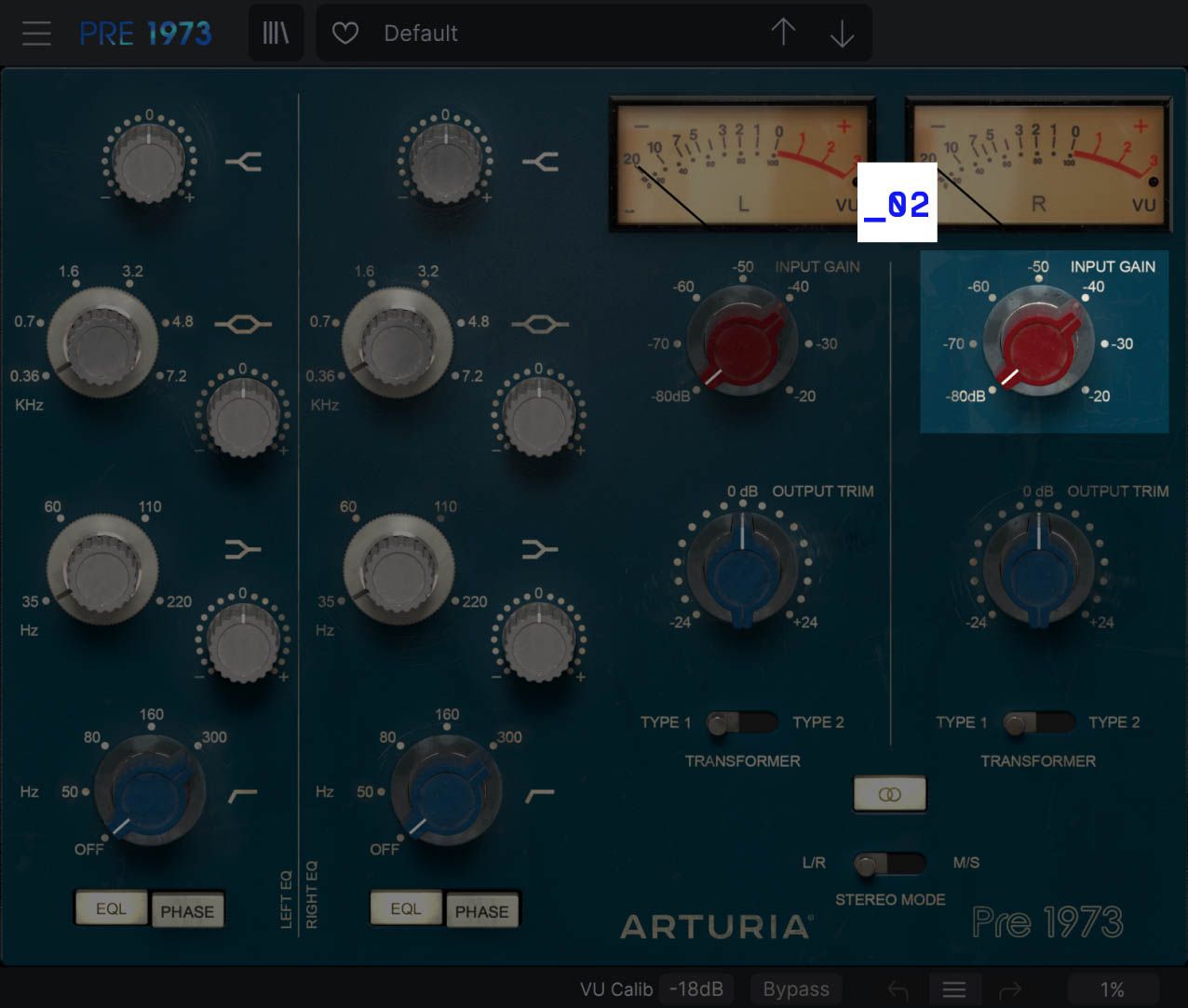Click right high-pass filter blue knob
Image resolution: width=1188 pixels, height=1008 pixels.
[x=445, y=791]
